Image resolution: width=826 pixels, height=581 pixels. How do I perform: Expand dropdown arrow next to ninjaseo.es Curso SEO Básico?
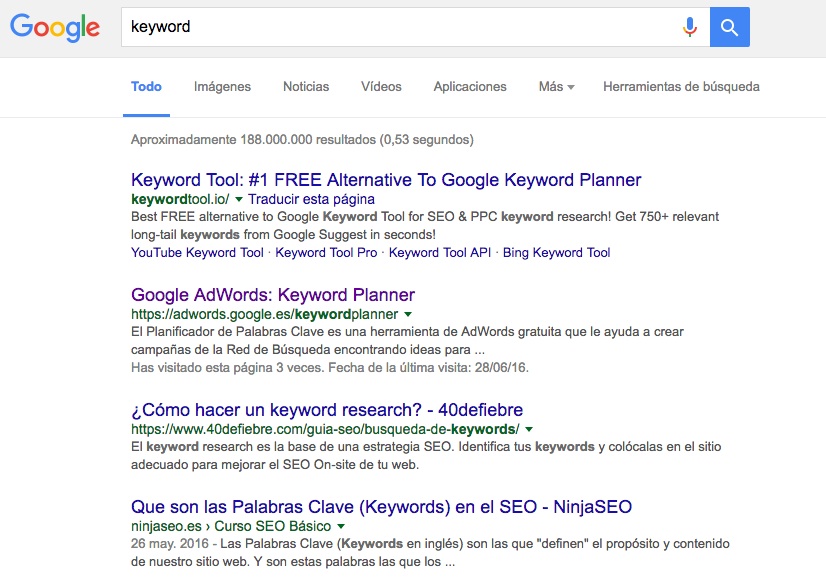click(x=341, y=526)
